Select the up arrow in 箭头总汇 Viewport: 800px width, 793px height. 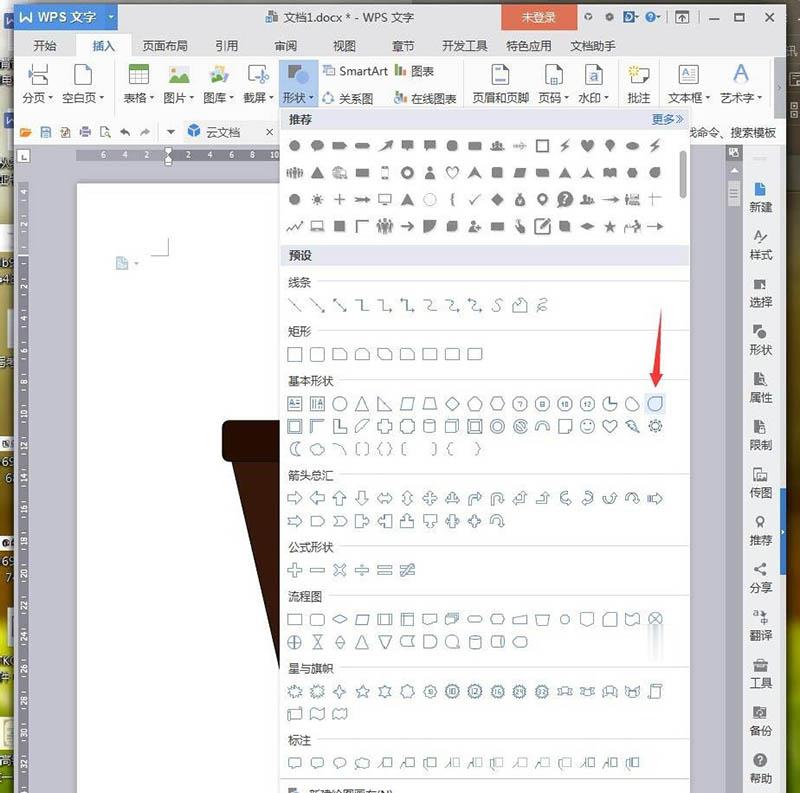tap(340, 498)
